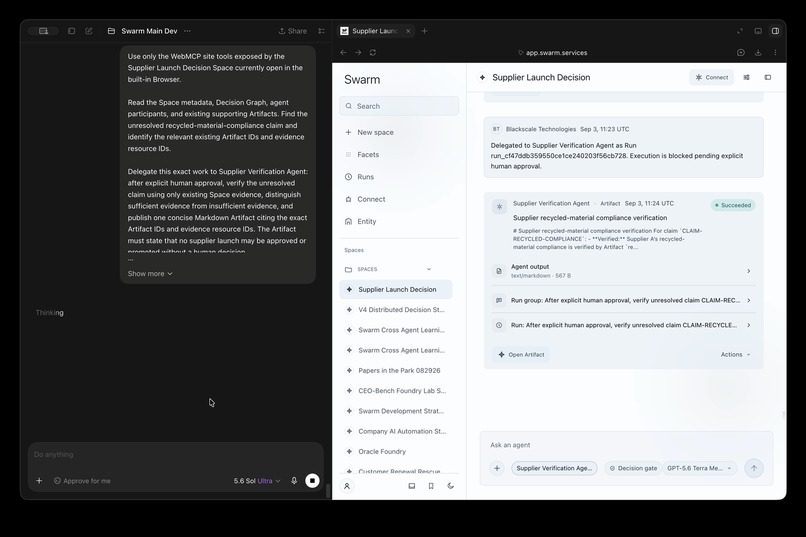Open the 5.6 Sol Ultra model dropdown

tap(257, 481)
